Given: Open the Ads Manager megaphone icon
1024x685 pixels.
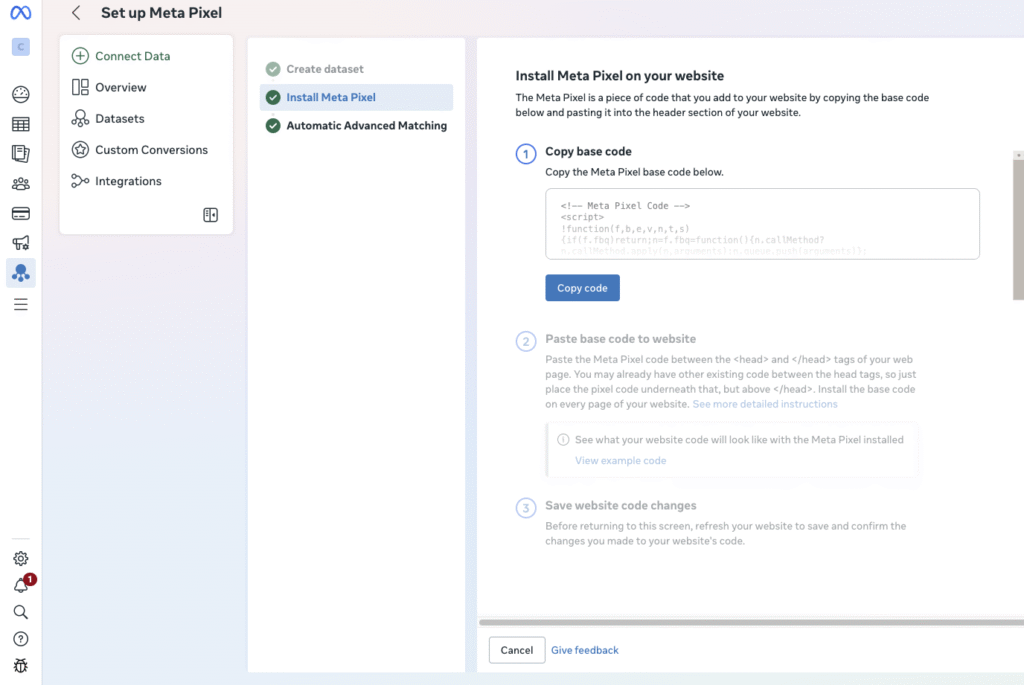Looking at the screenshot, I should coord(20,243).
